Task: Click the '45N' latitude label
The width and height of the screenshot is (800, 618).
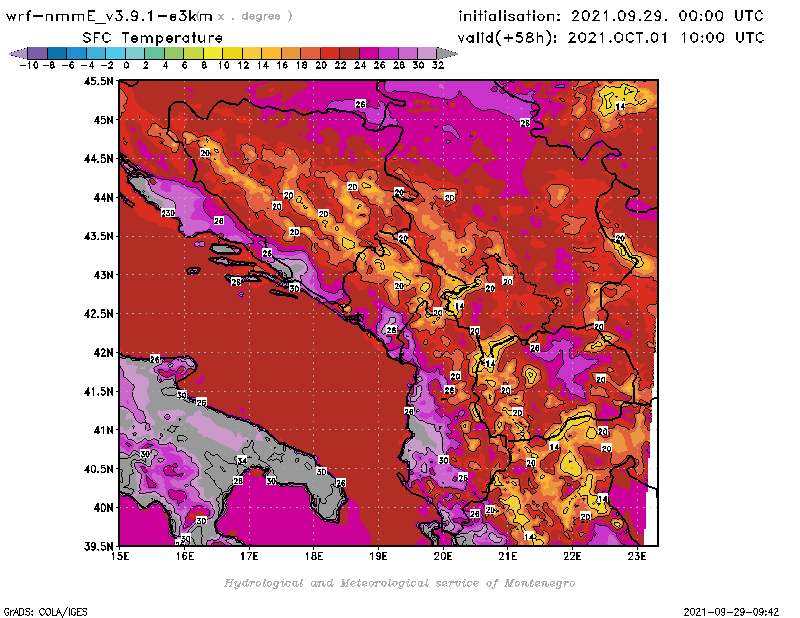Action: pos(103,119)
